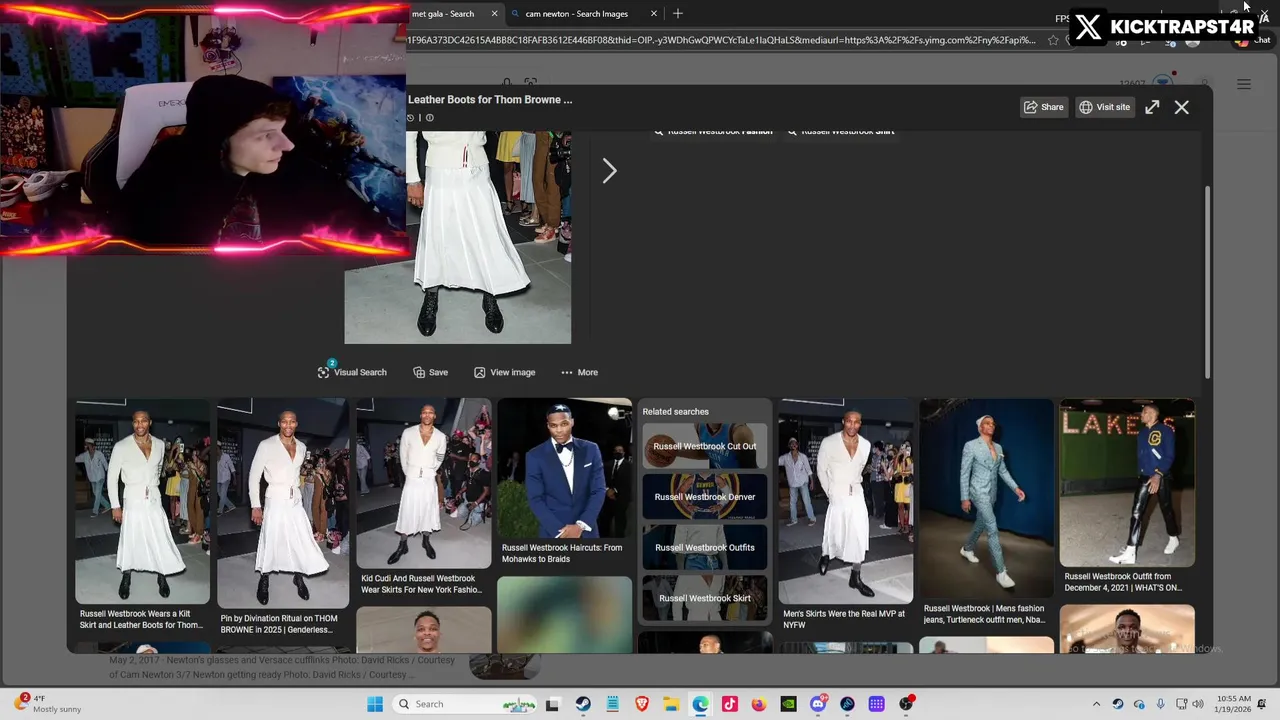This screenshot has height=720, width=1280.
Task: Open TikTok app from the taskbar
Action: click(730, 704)
